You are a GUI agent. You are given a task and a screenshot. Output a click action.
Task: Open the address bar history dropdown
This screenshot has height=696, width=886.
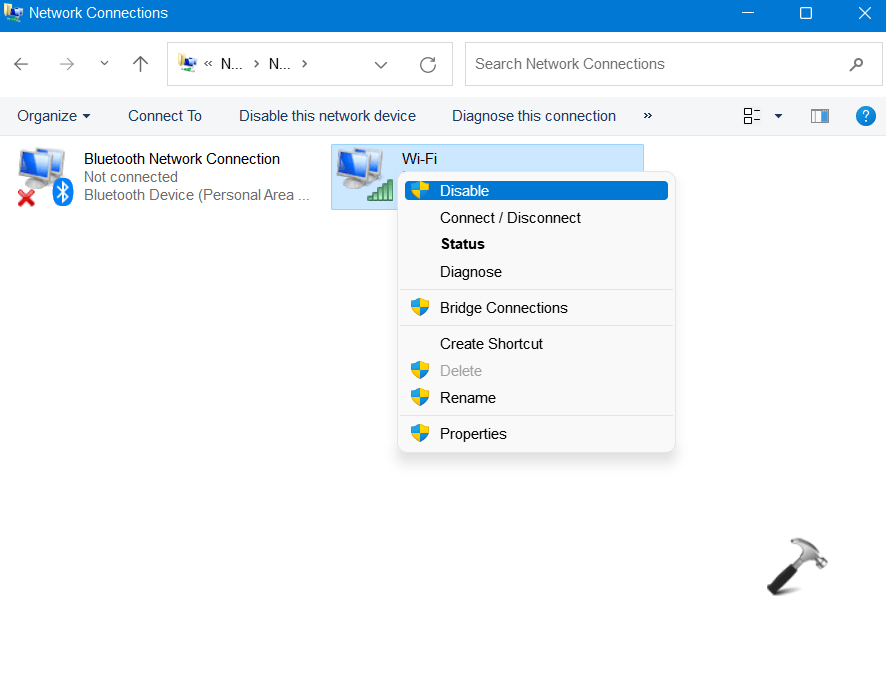click(381, 65)
